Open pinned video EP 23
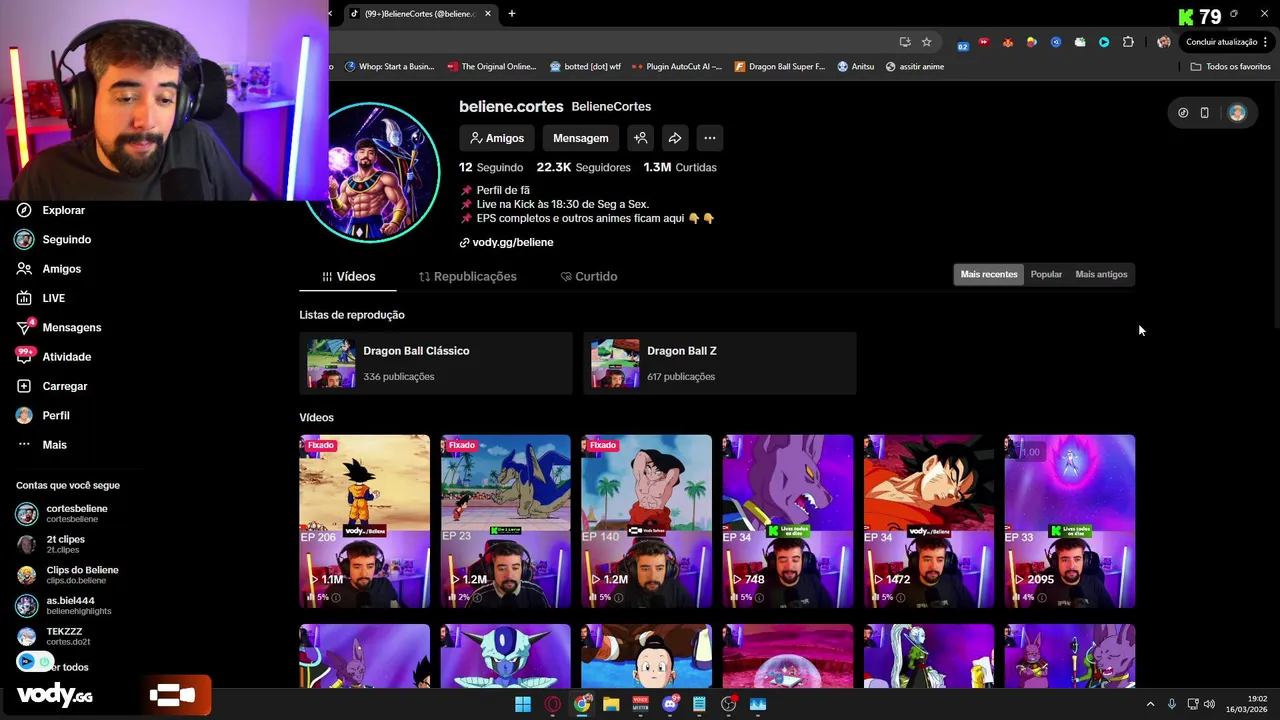Viewport: 1280px width, 720px height. pos(505,521)
